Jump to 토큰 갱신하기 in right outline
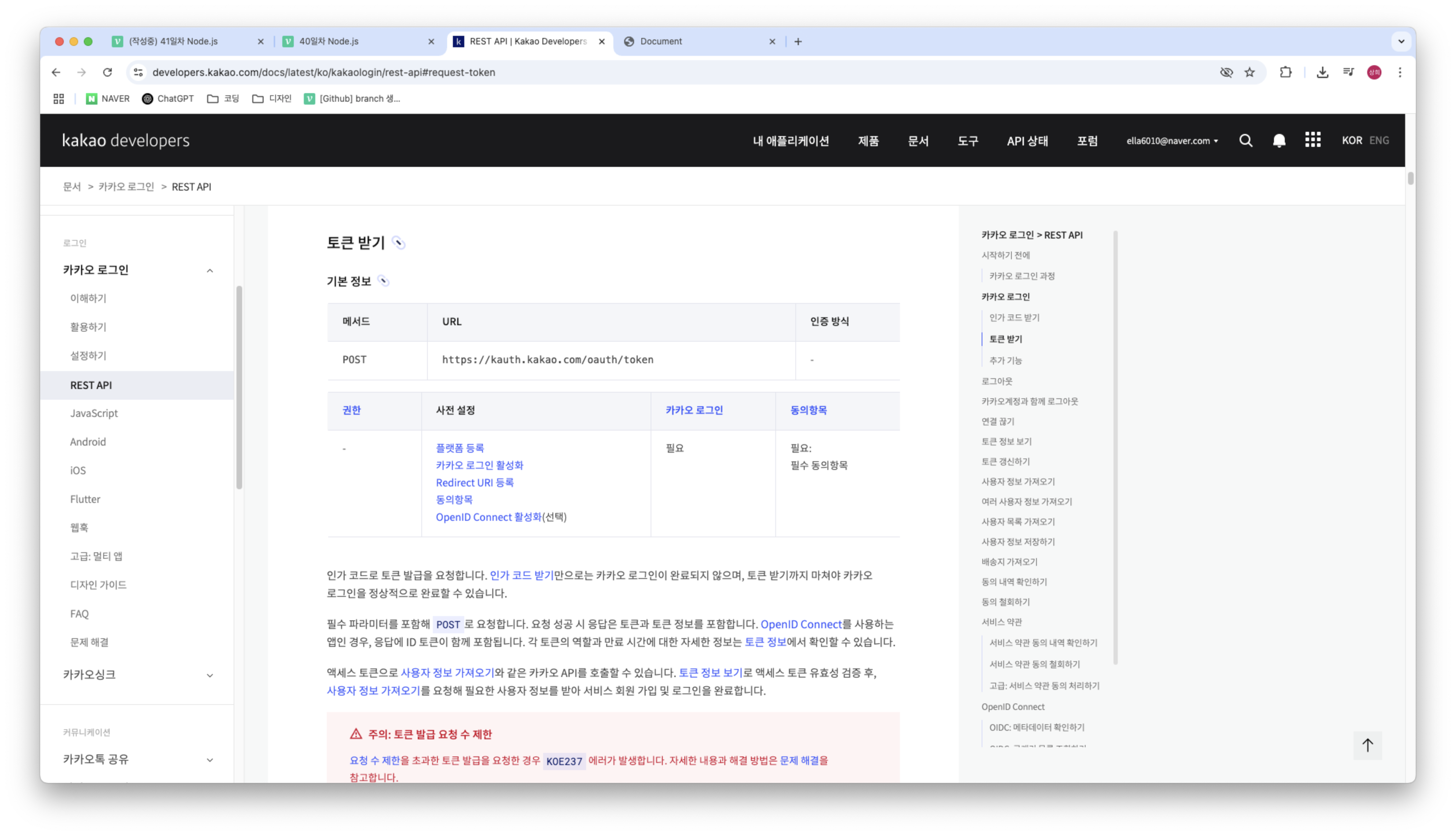Viewport: 1456px width, 836px height. [x=1005, y=462]
